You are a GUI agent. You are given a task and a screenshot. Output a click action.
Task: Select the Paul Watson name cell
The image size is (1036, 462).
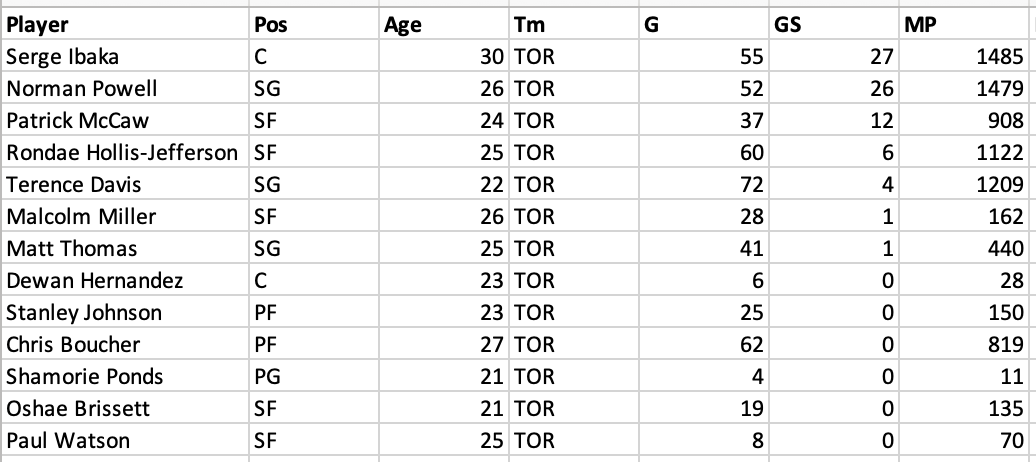125,440
